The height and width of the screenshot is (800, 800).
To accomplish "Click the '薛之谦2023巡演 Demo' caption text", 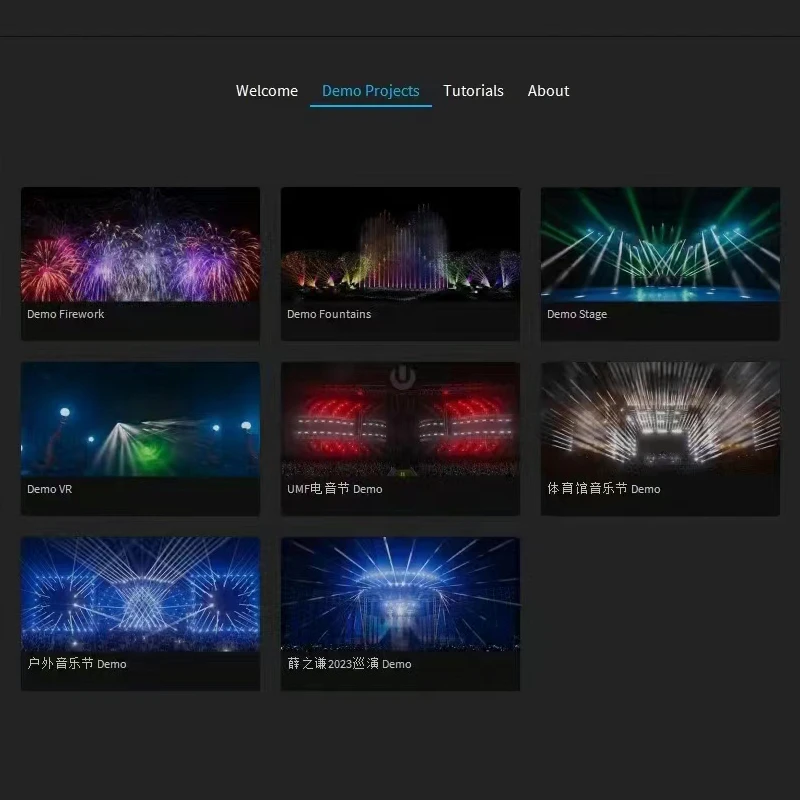I will tap(349, 664).
